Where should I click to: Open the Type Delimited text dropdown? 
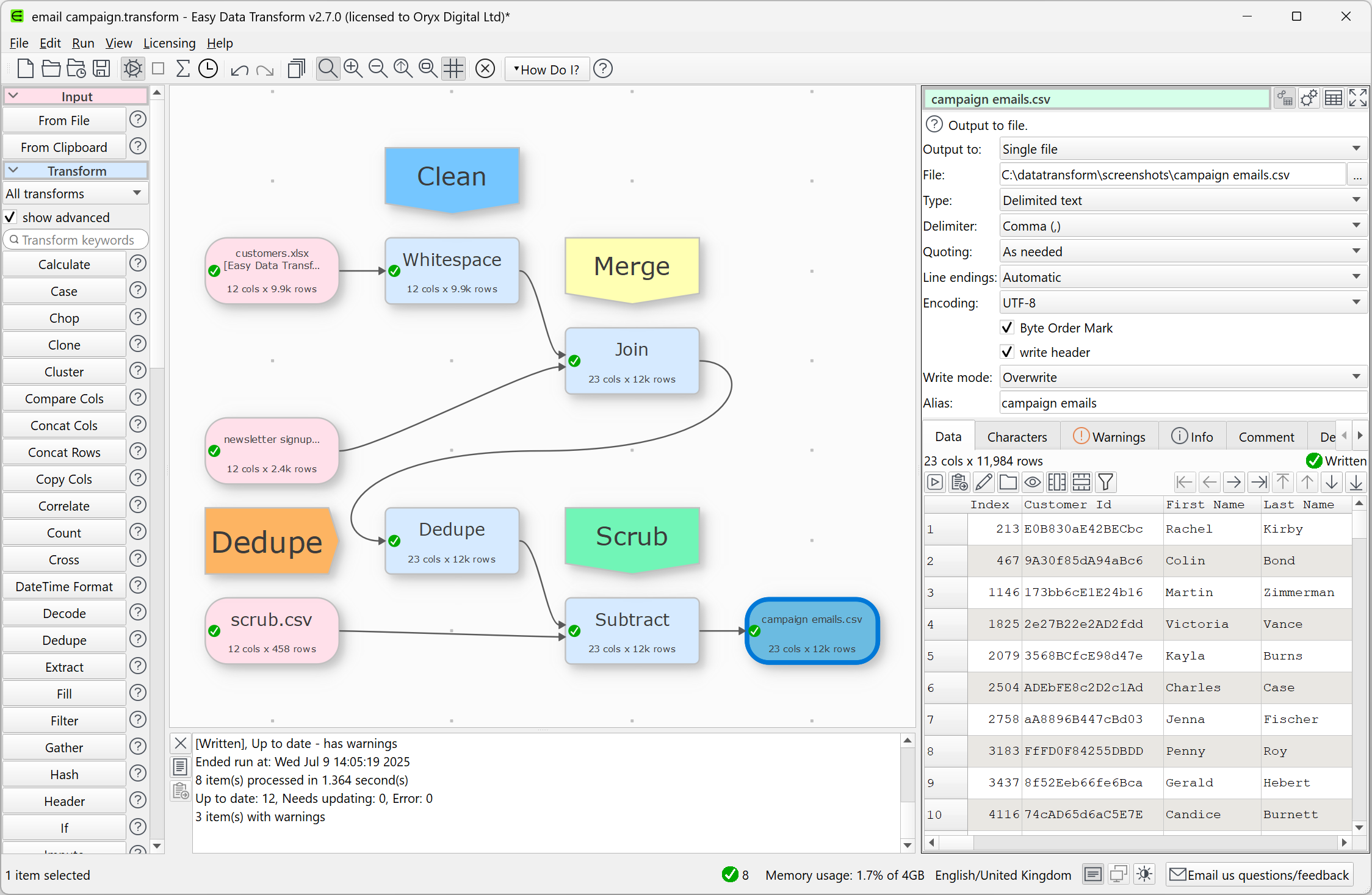(1183, 200)
